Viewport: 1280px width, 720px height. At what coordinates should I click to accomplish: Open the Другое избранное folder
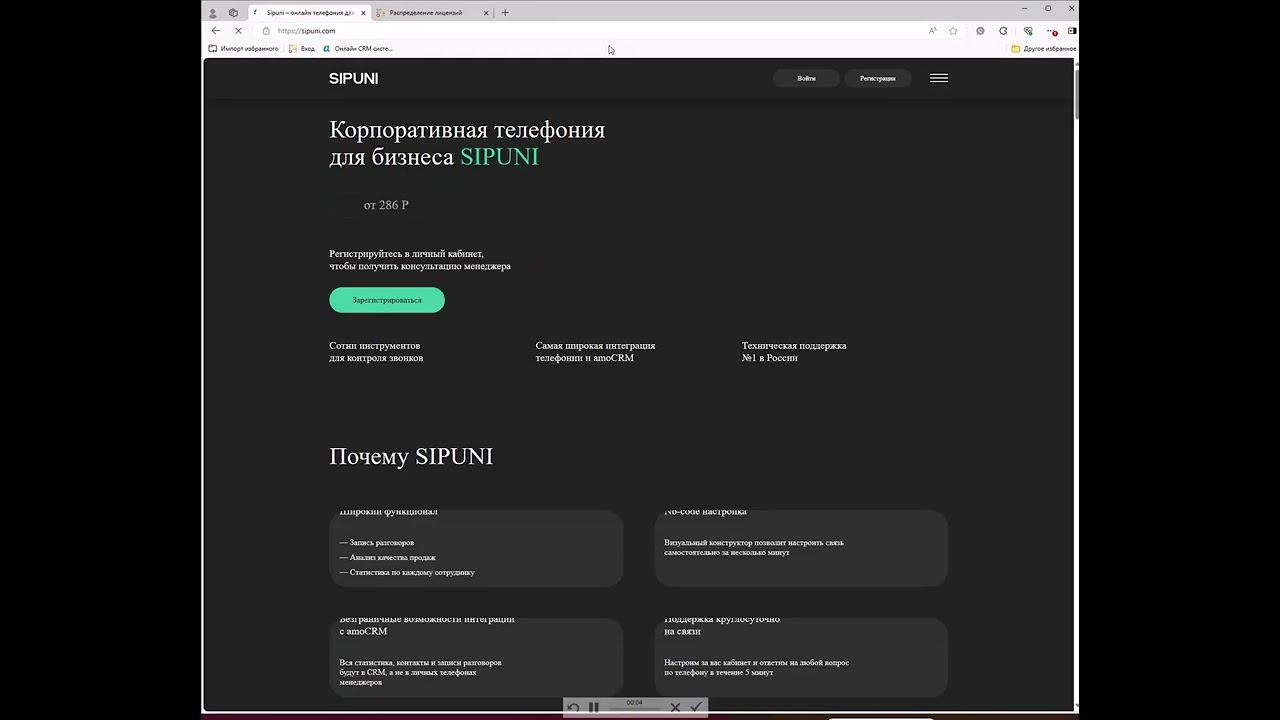click(1043, 48)
